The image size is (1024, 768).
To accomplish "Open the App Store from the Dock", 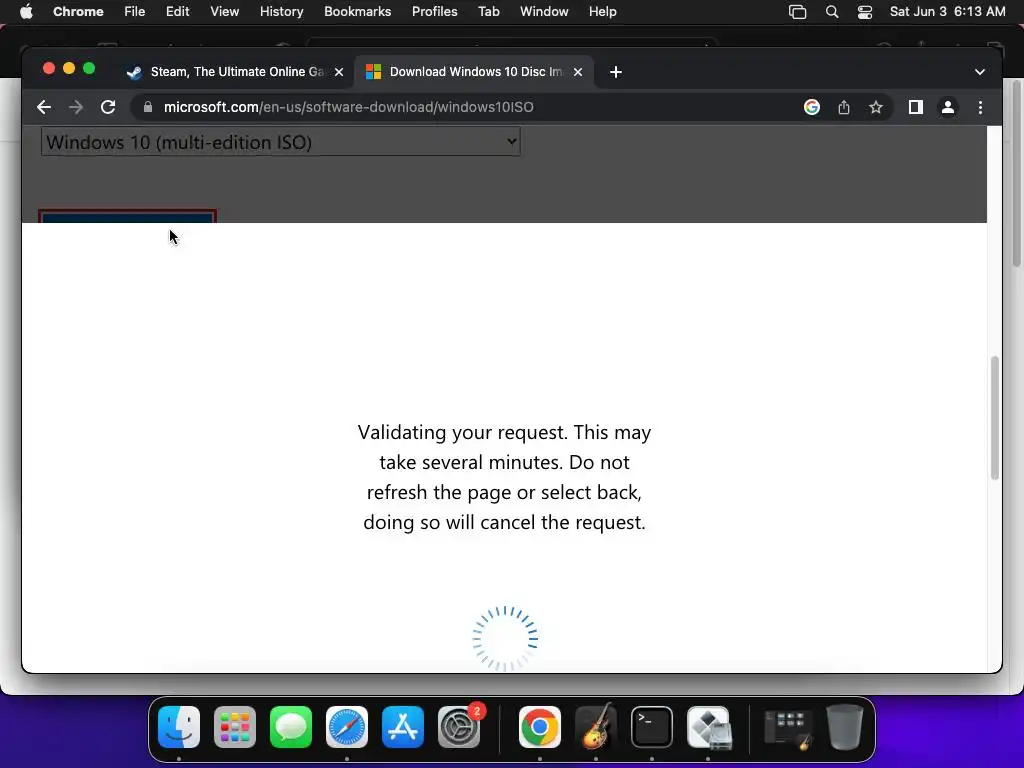I will (403, 727).
